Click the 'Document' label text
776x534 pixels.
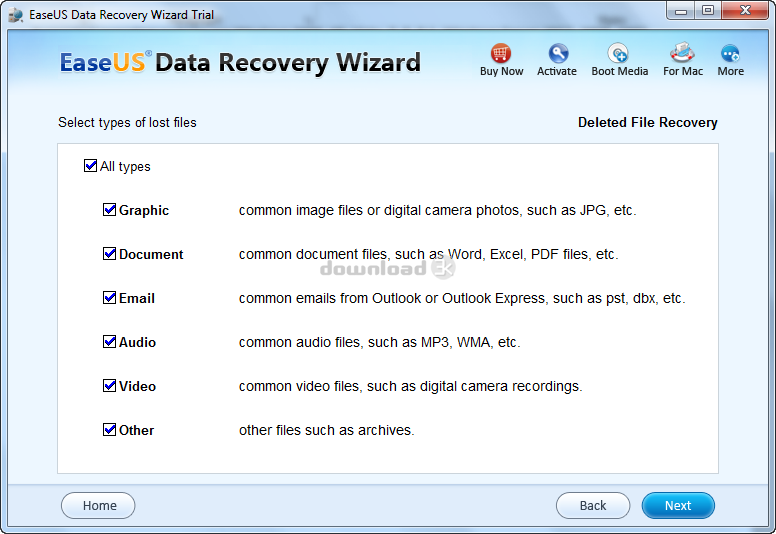151,254
